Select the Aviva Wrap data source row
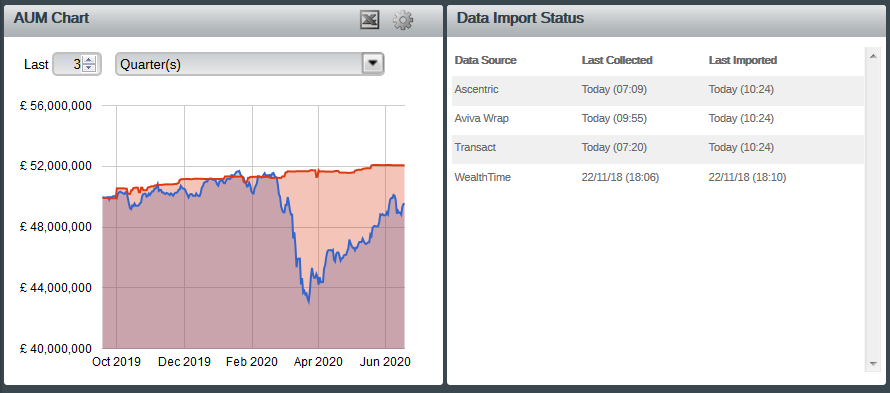Screen dimensions: 890x393 pyautogui.click(x=658, y=119)
